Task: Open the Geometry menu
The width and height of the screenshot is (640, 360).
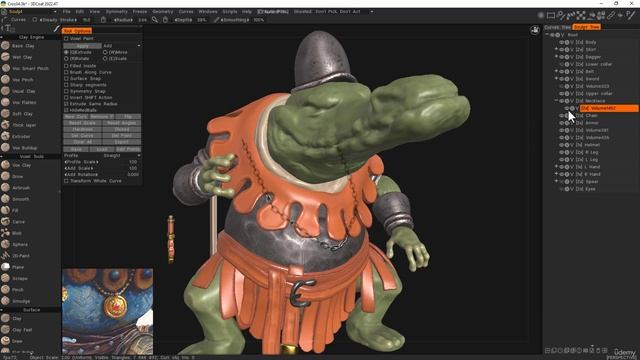Action: [163, 12]
